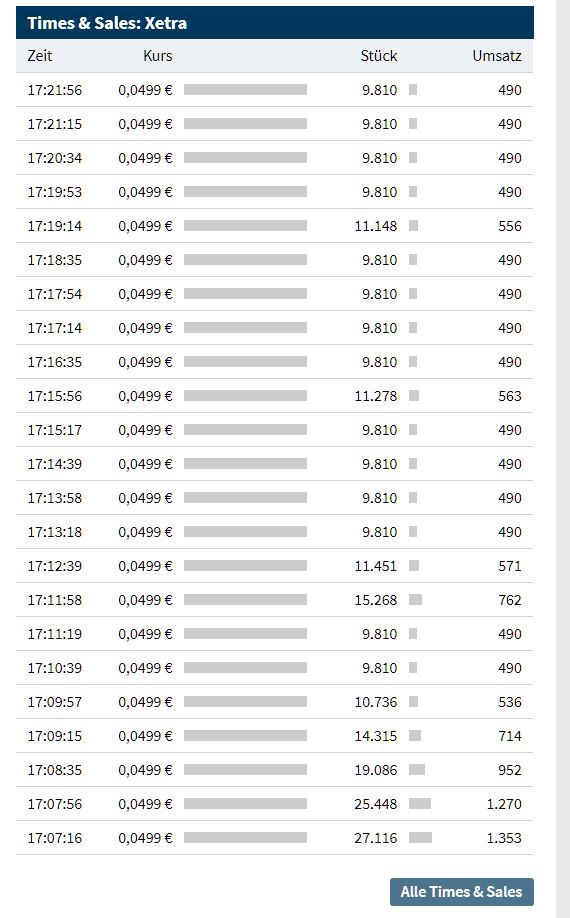Select the price bar in 17:19:14 row
The width and height of the screenshot is (570, 918).
(x=245, y=225)
